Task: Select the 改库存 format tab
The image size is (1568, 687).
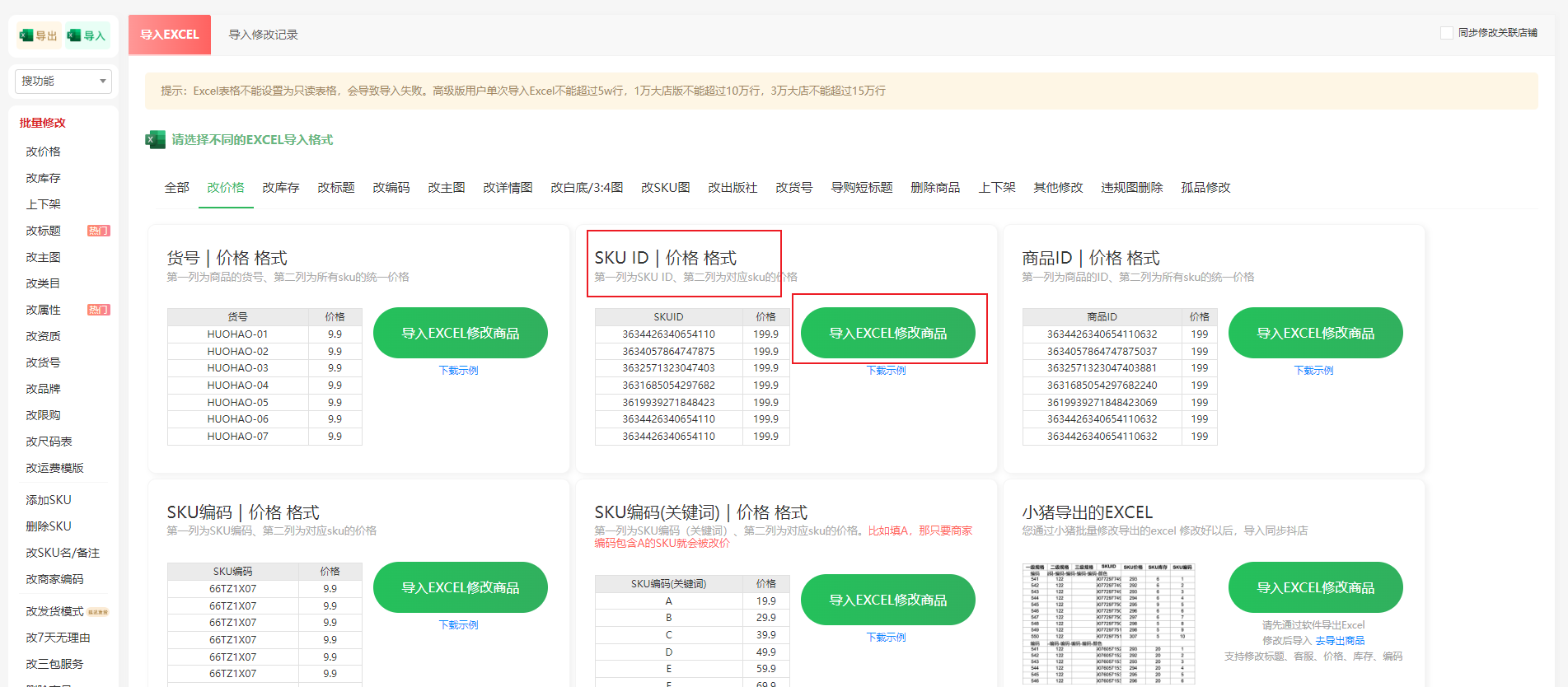Action: click(x=281, y=188)
